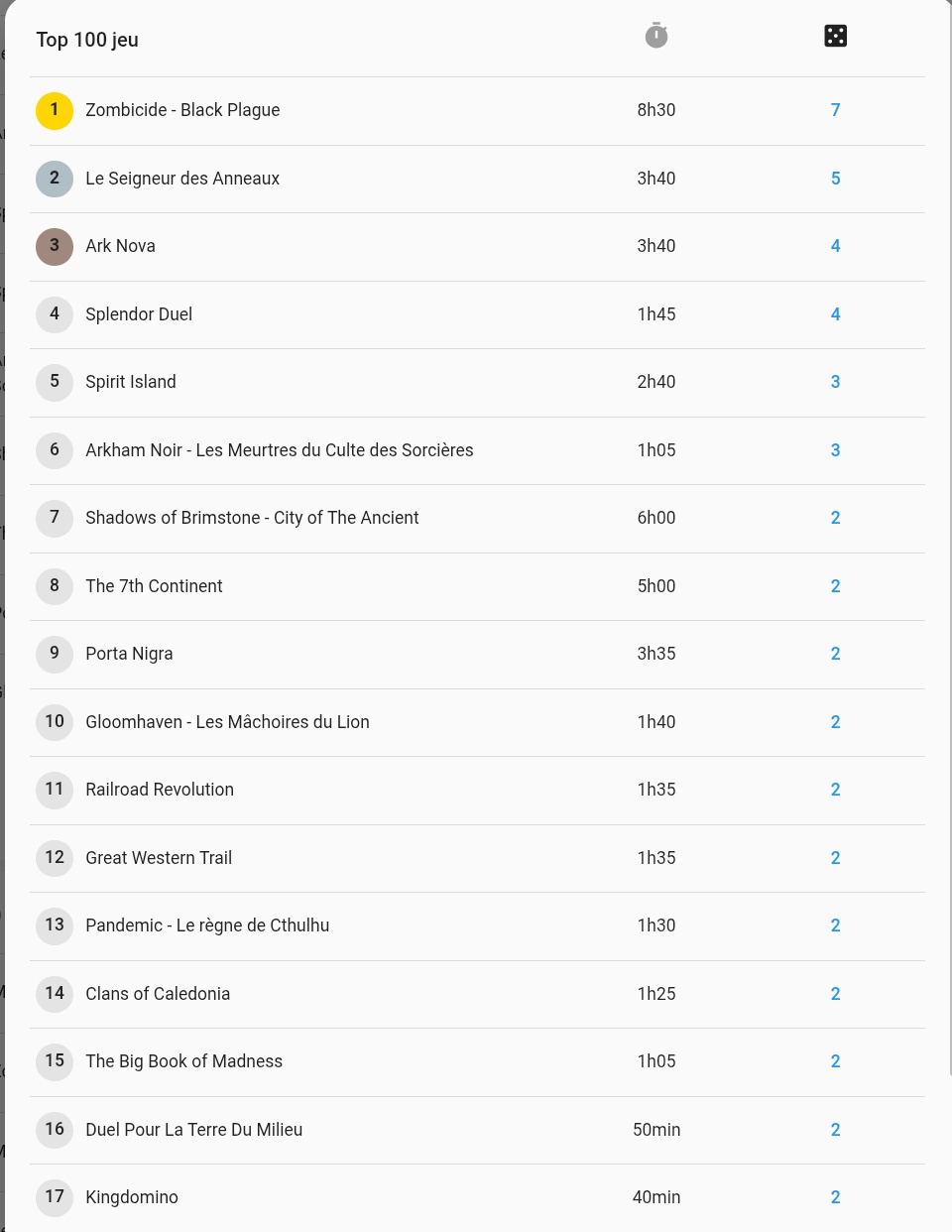952x1232 pixels.
Task: Click the dice play-count column icon
Action: [x=835, y=36]
